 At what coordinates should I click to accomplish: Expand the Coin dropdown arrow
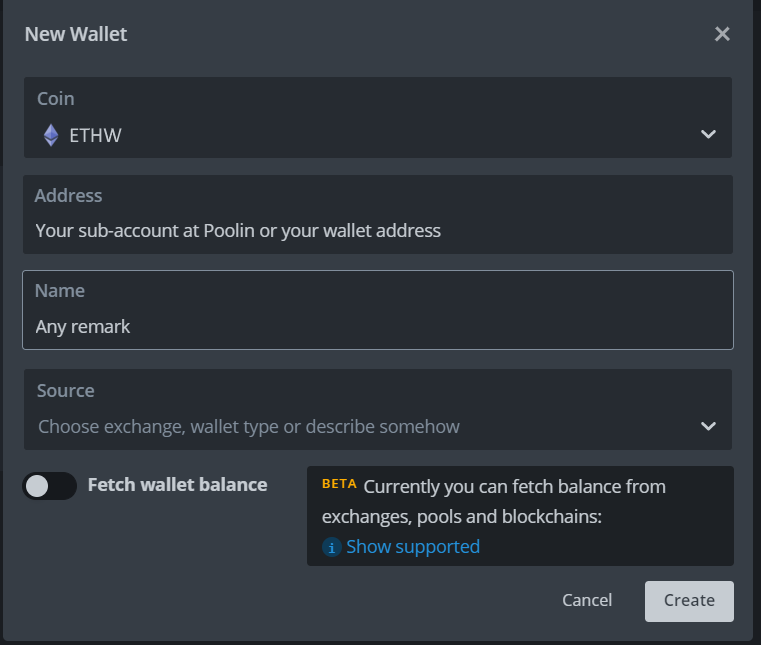pyautogui.click(x=708, y=135)
